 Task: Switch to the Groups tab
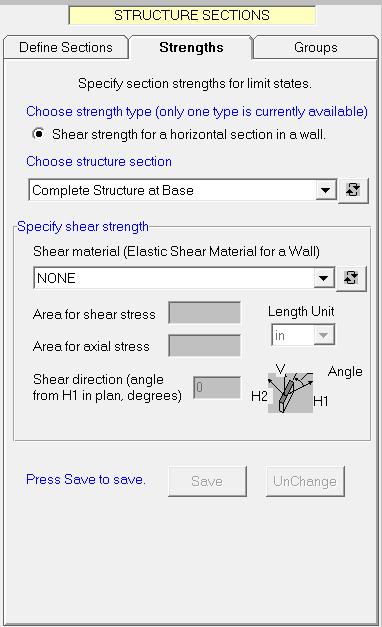[x=316, y=47]
